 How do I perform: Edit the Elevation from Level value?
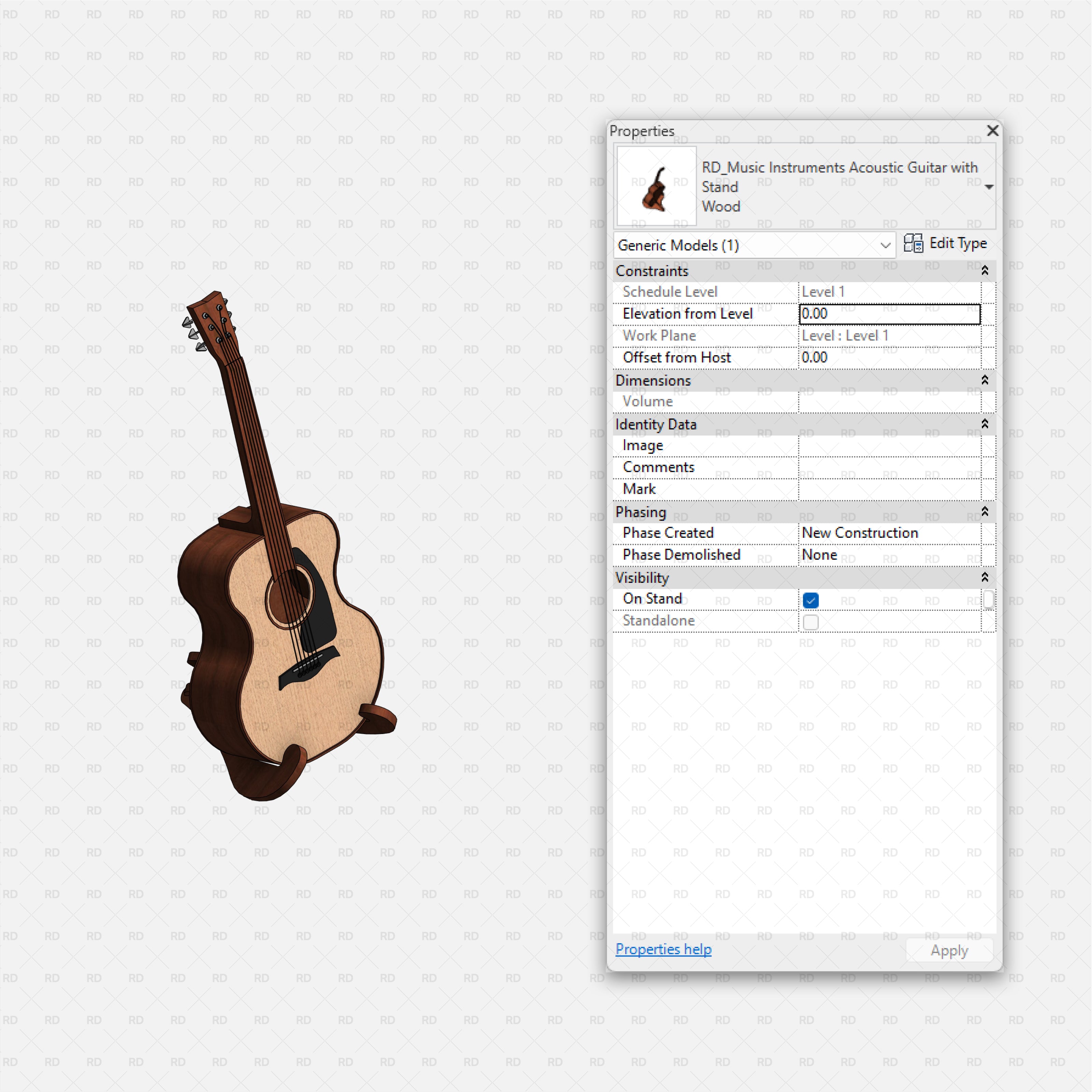(x=889, y=314)
